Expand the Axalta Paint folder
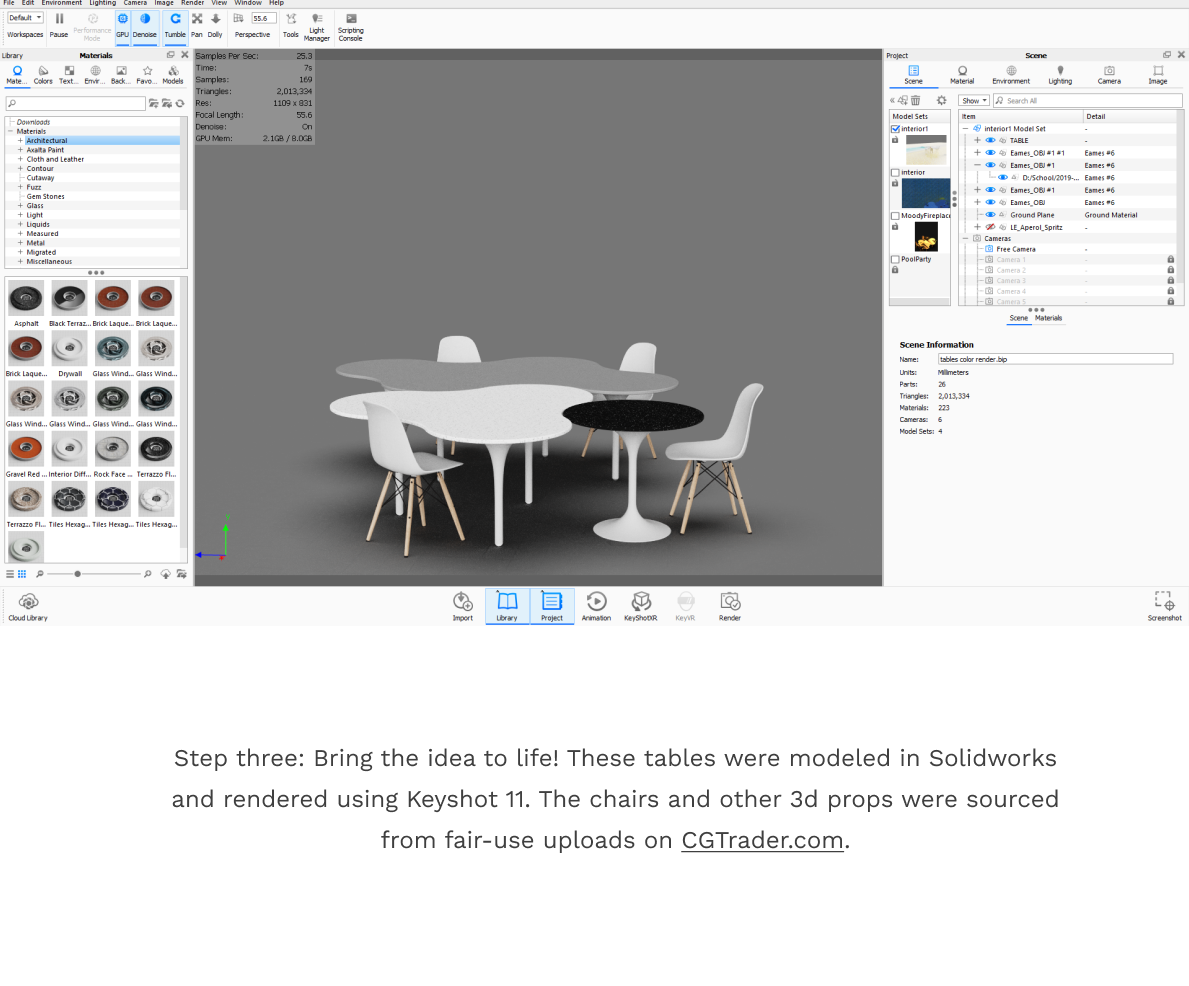 tap(20, 150)
